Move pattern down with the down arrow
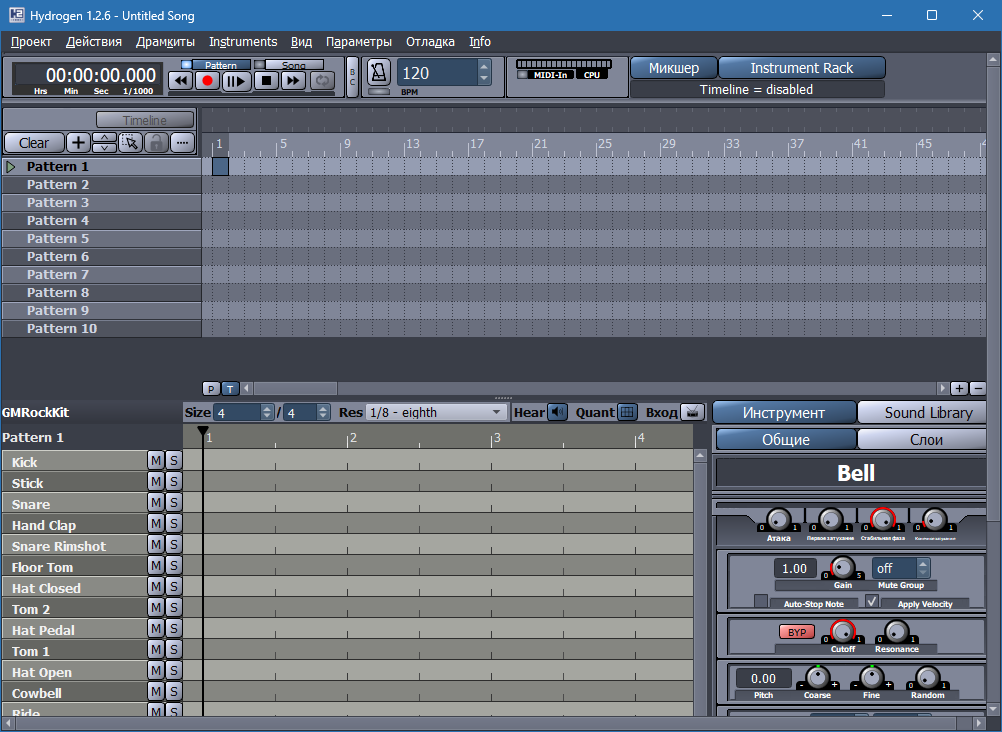The height and width of the screenshot is (732, 1002). (x=104, y=148)
